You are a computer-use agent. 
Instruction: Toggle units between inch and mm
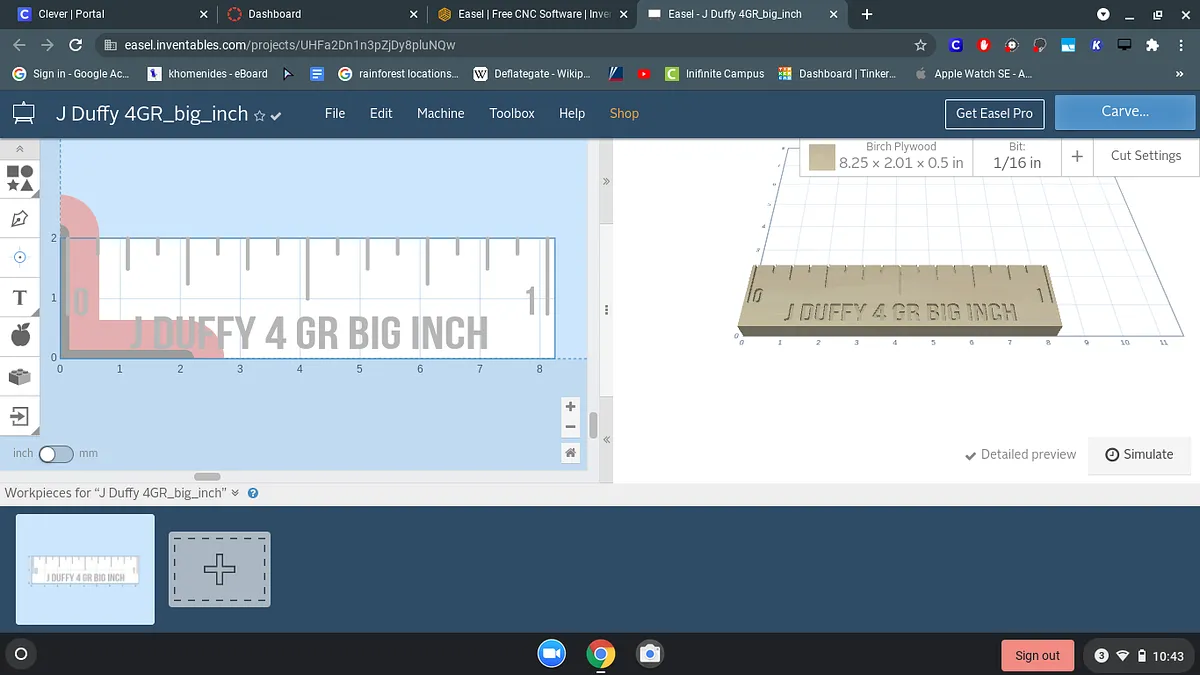(x=56, y=454)
